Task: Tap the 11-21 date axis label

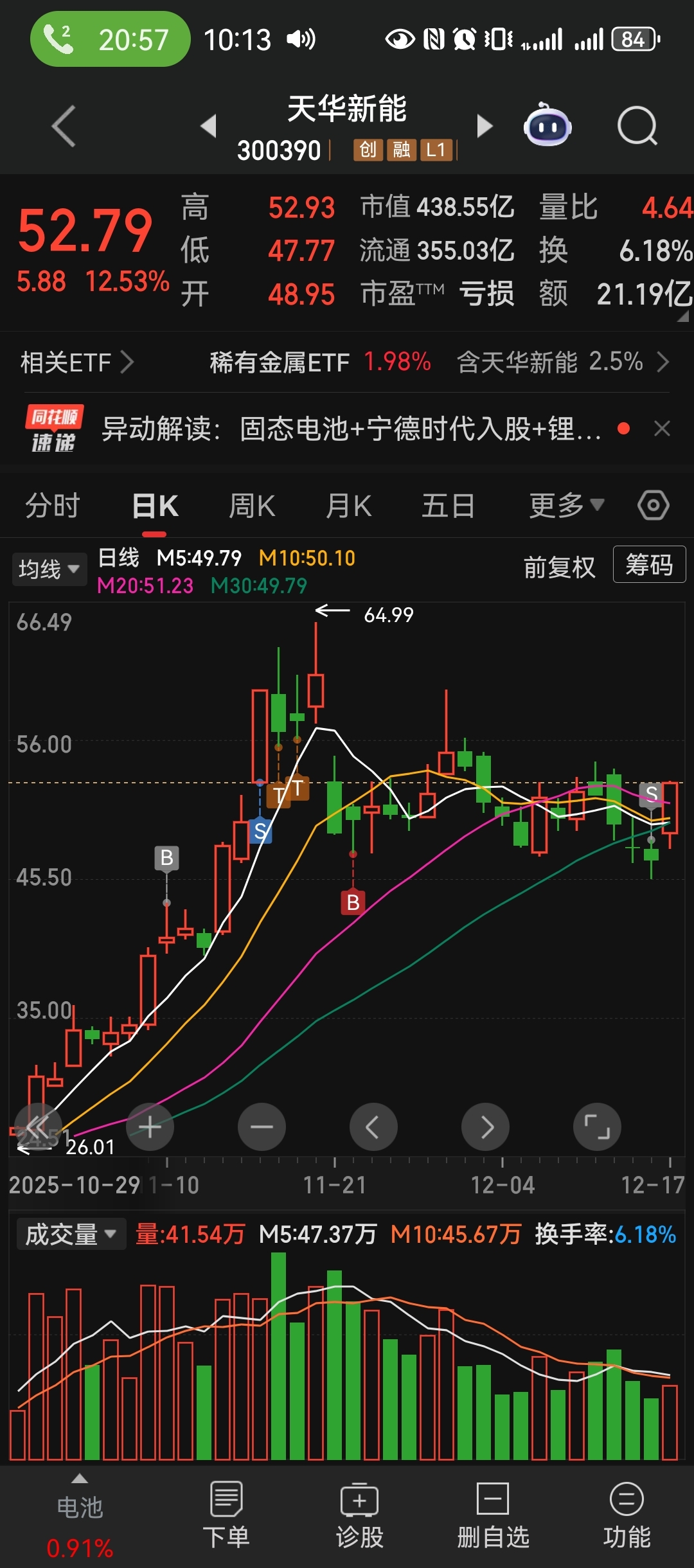Action: coord(334,1185)
